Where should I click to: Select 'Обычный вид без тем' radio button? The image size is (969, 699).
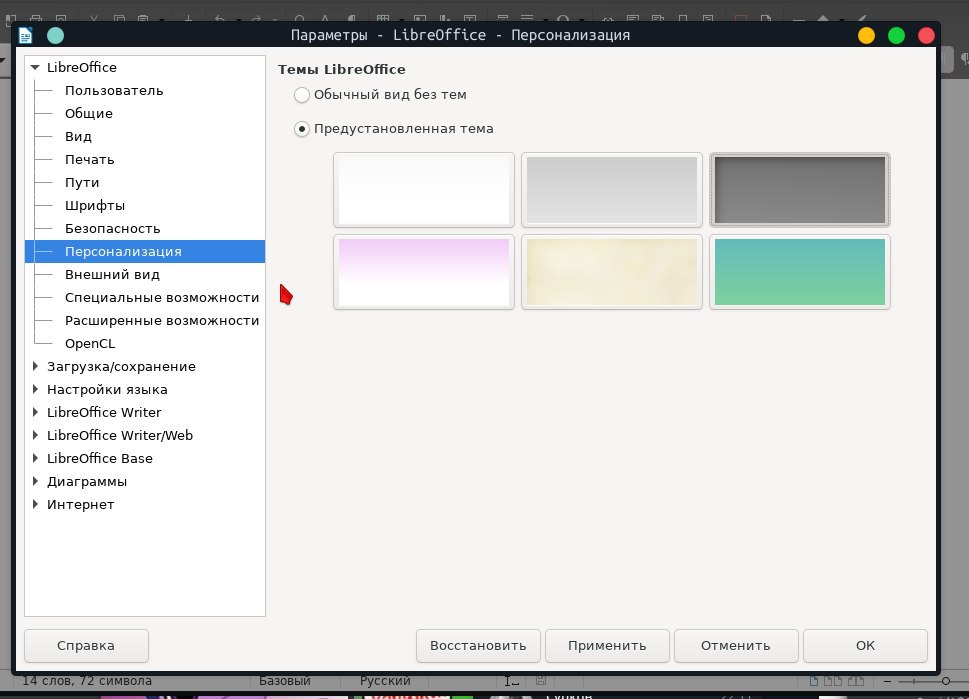[x=302, y=95]
